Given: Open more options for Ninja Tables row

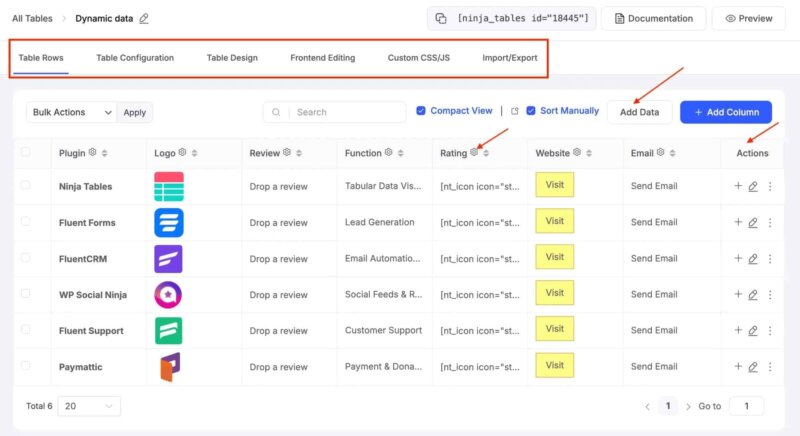Looking at the screenshot, I should pyautogui.click(x=770, y=186).
